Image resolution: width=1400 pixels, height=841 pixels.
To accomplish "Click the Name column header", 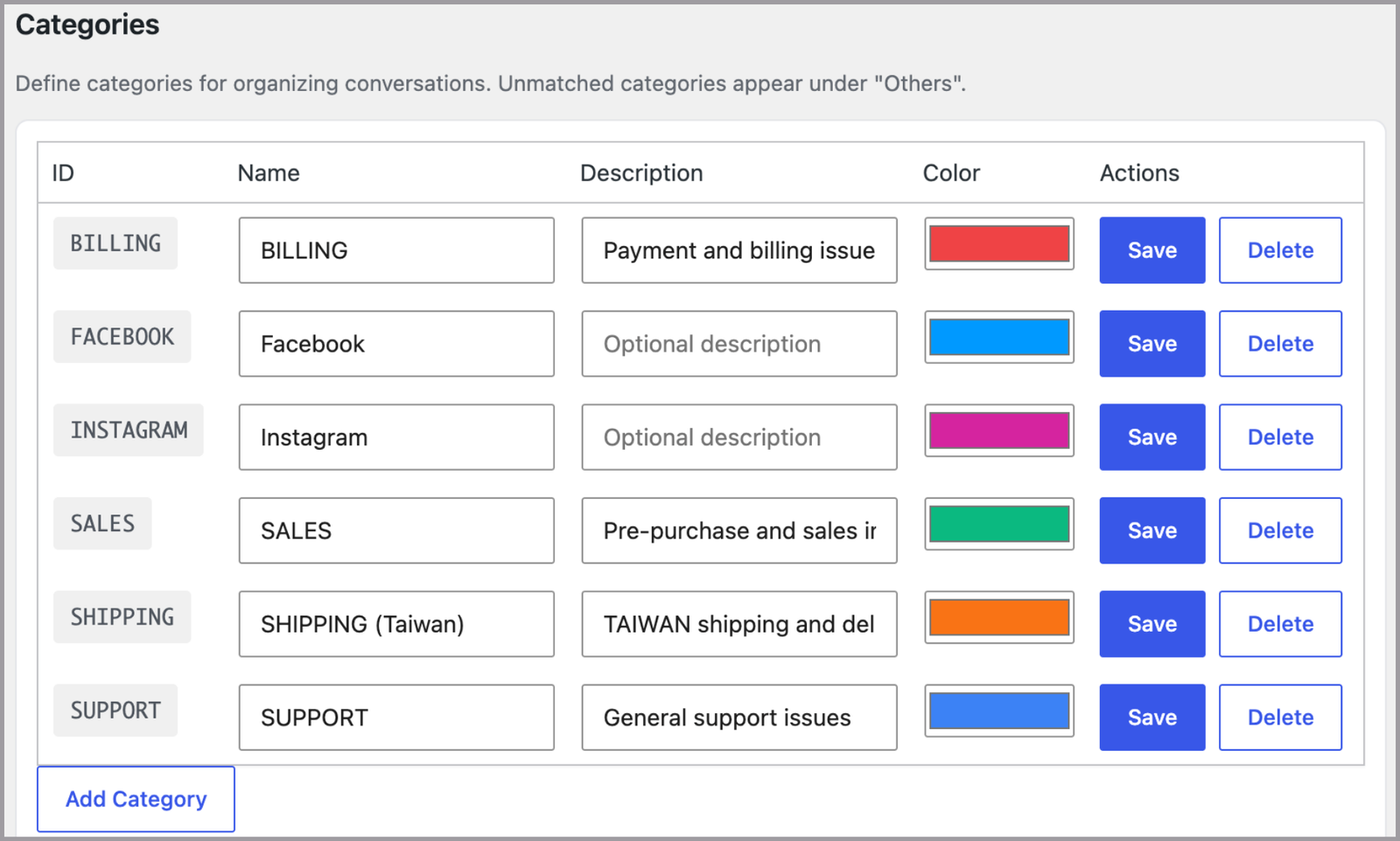I will pos(269,173).
